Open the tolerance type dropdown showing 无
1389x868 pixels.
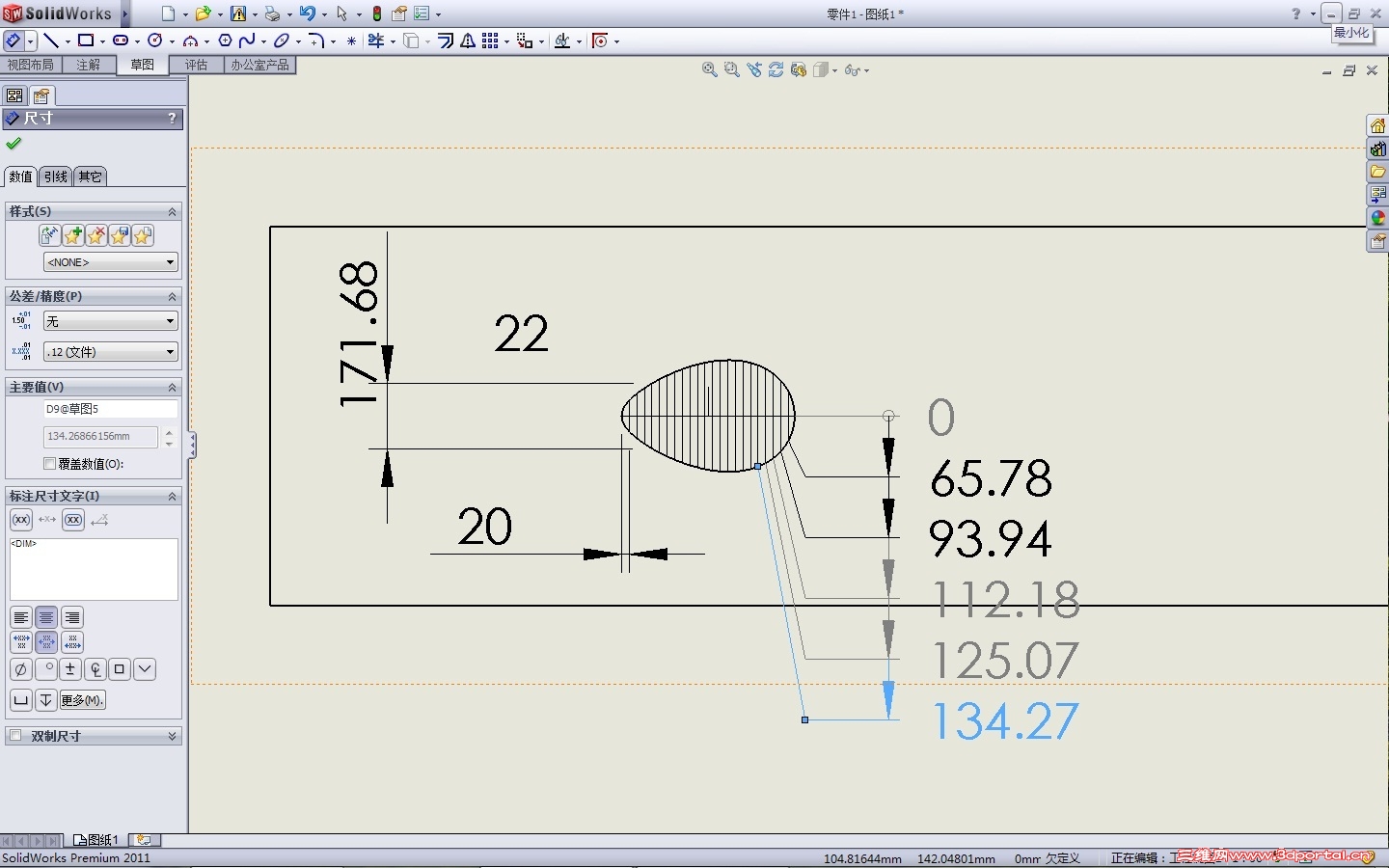pyautogui.click(x=111, y=321)
